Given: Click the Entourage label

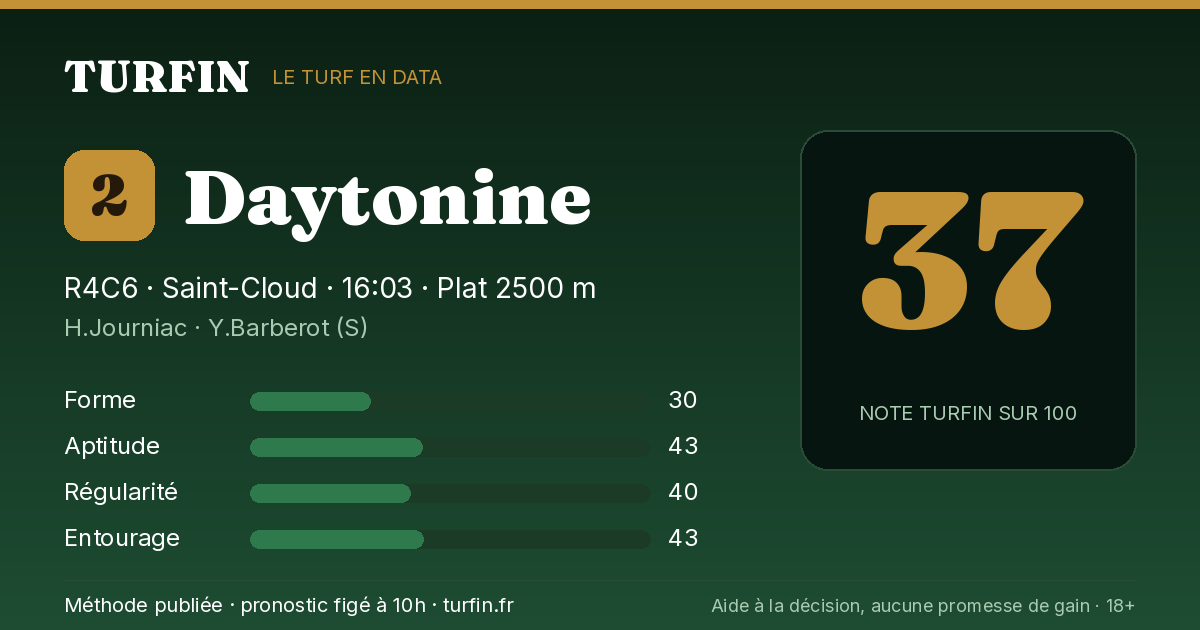Looking at the screenshot, I should point(122,538).
